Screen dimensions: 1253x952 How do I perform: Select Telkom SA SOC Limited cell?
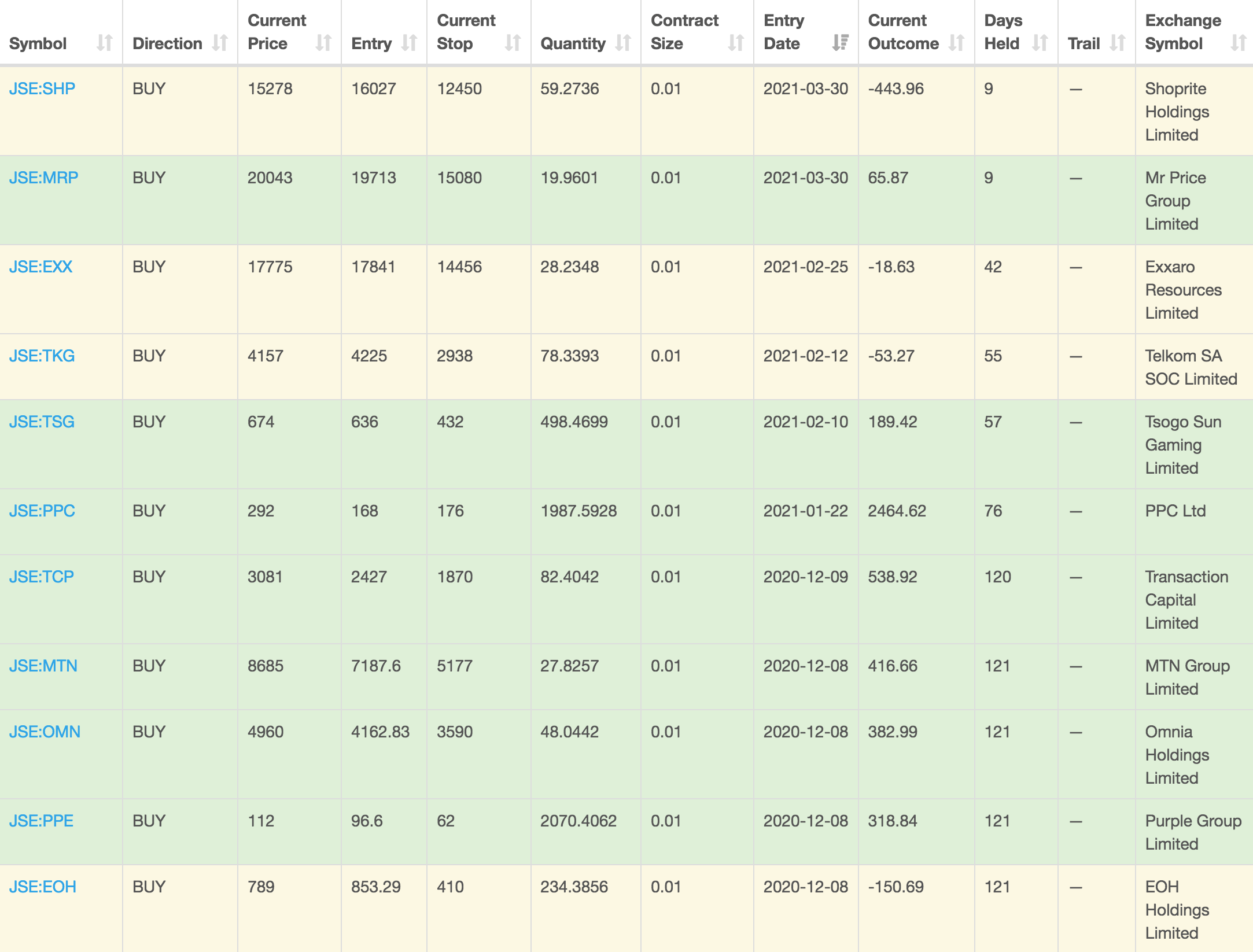(1194, 367)
